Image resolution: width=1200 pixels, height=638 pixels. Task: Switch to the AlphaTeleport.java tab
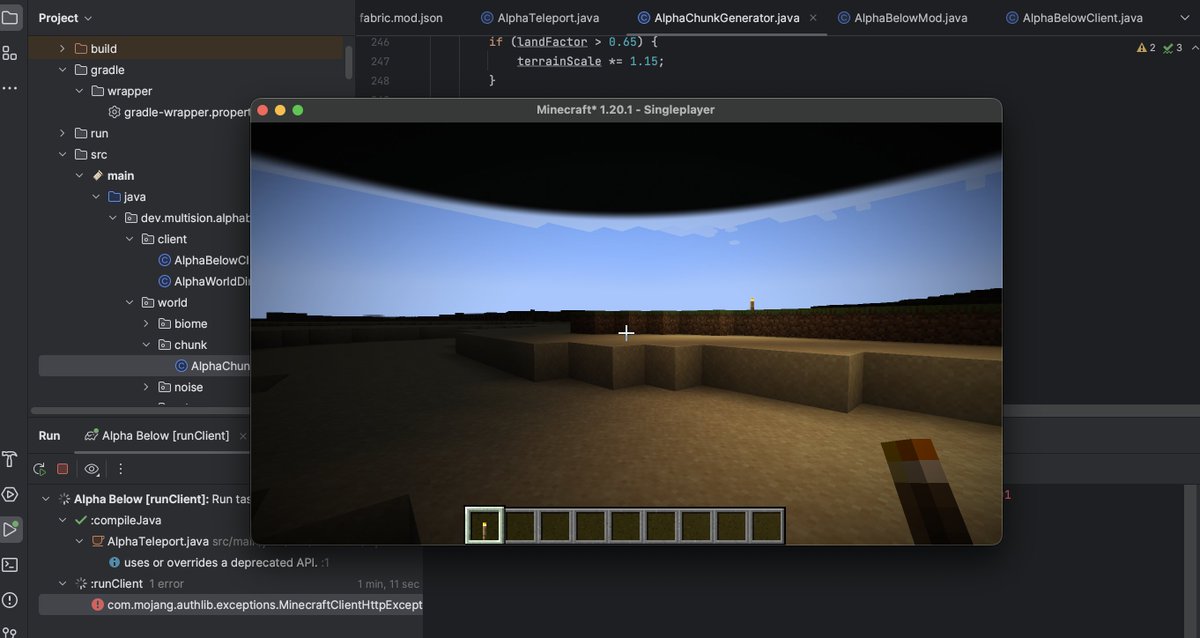539,18
